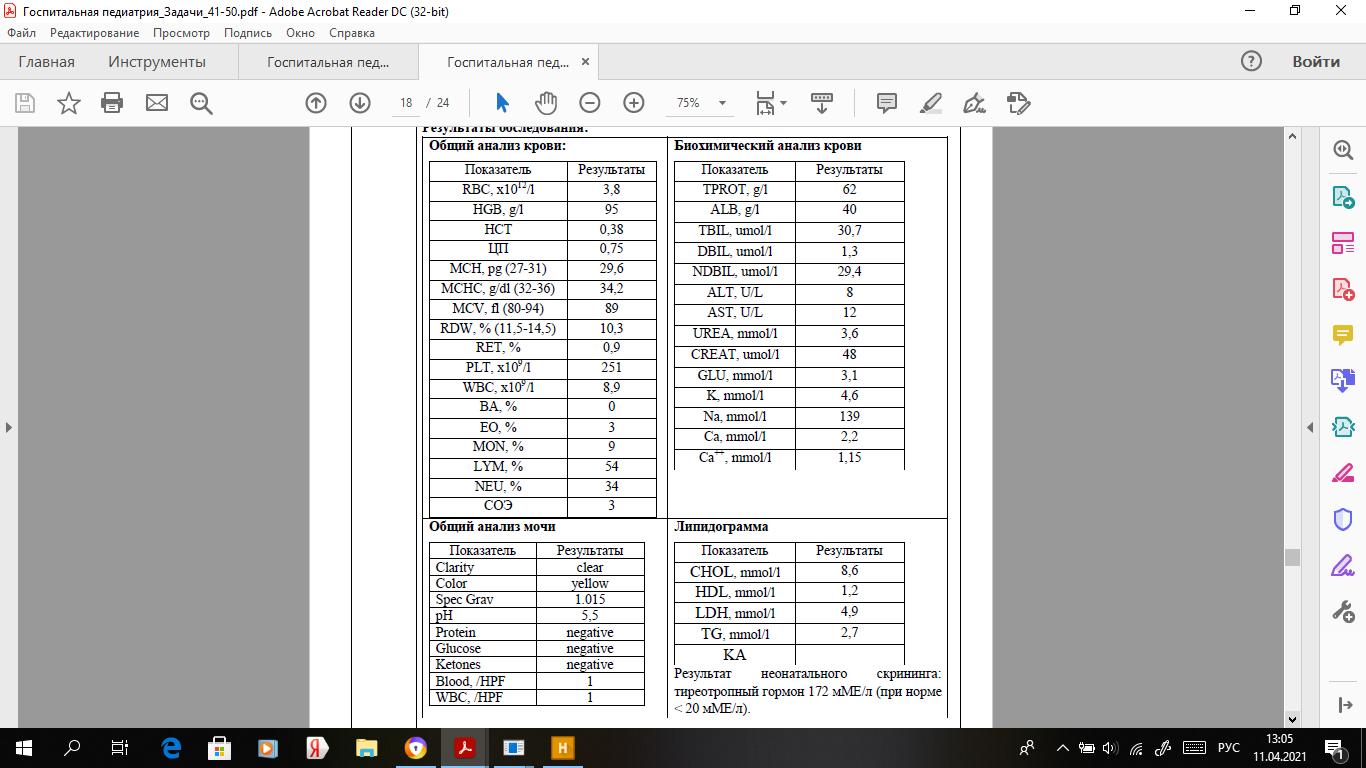Open Organize Pages tool in sidebar
Image resolution: width=1366 pixels, height=768 pixels.
point(1342,243)
